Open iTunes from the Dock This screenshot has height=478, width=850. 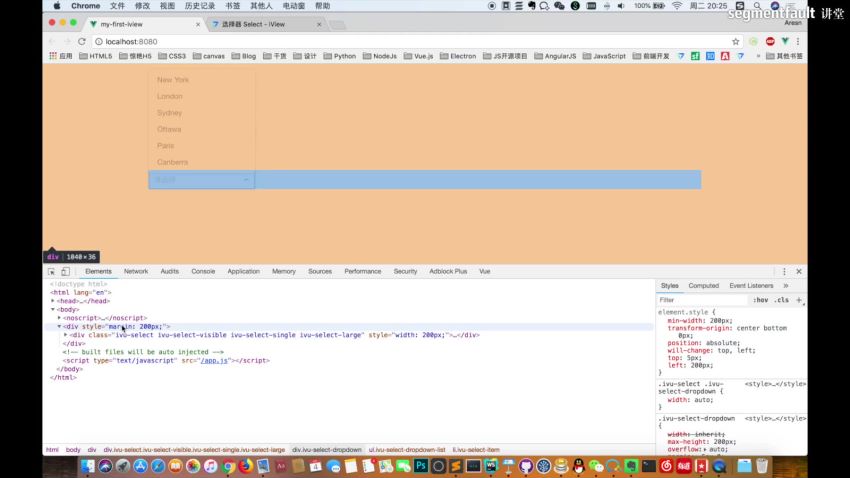click(x=210, y=466)
